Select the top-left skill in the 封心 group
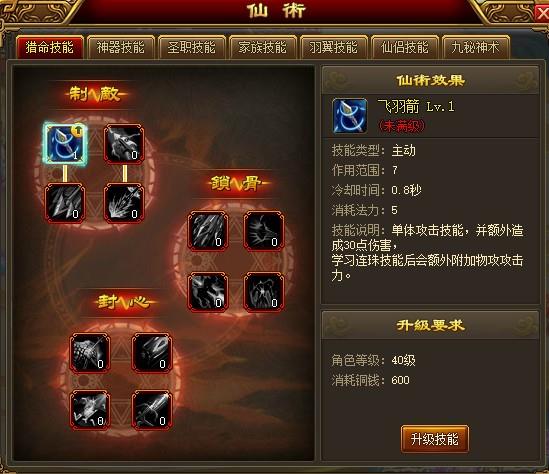 tap(90, 353)
